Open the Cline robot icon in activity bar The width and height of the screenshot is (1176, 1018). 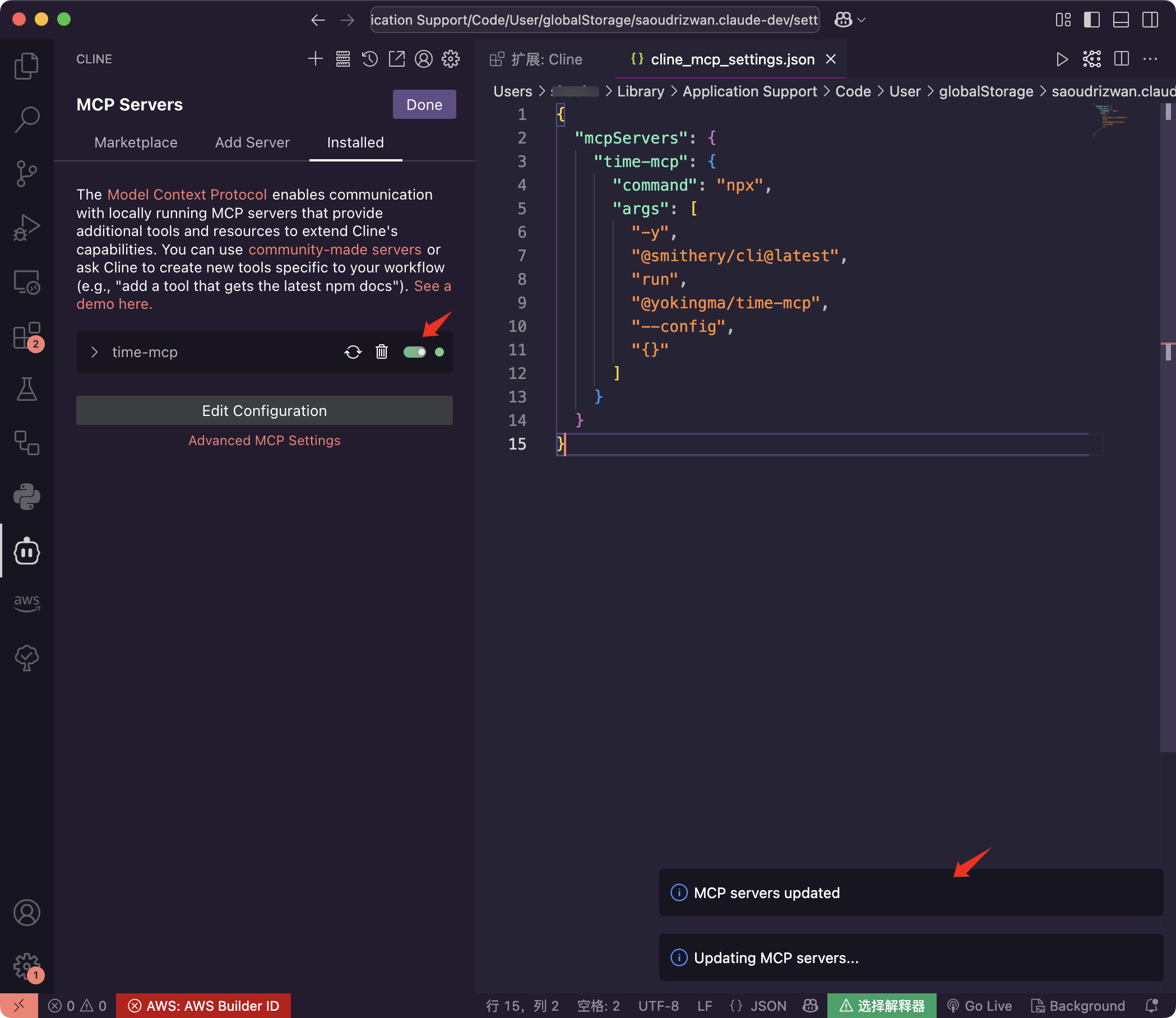point(27,551)
